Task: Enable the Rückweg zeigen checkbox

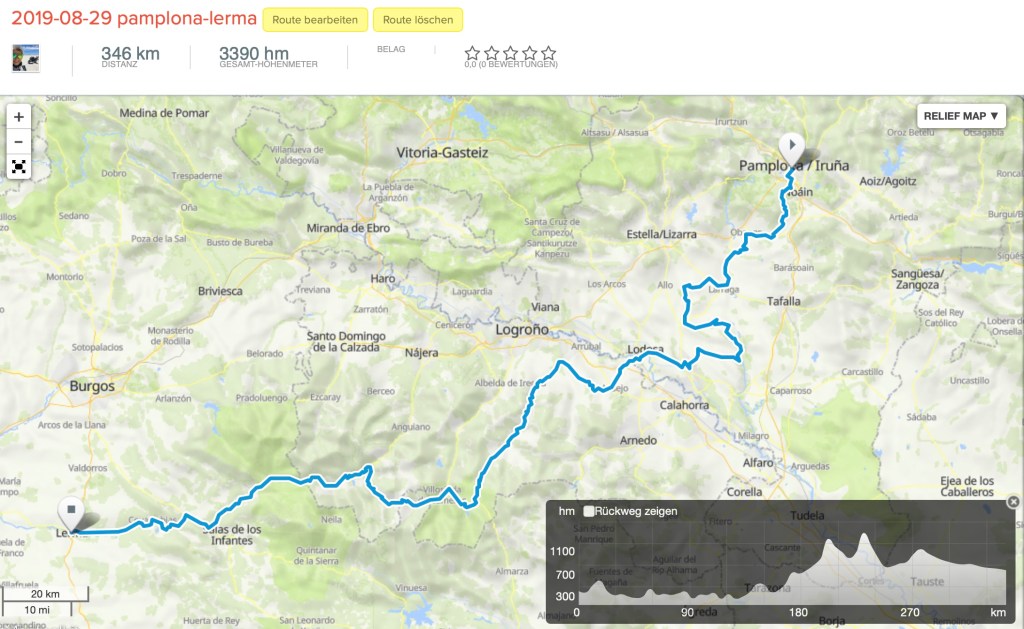Action: tap(589, 511)
